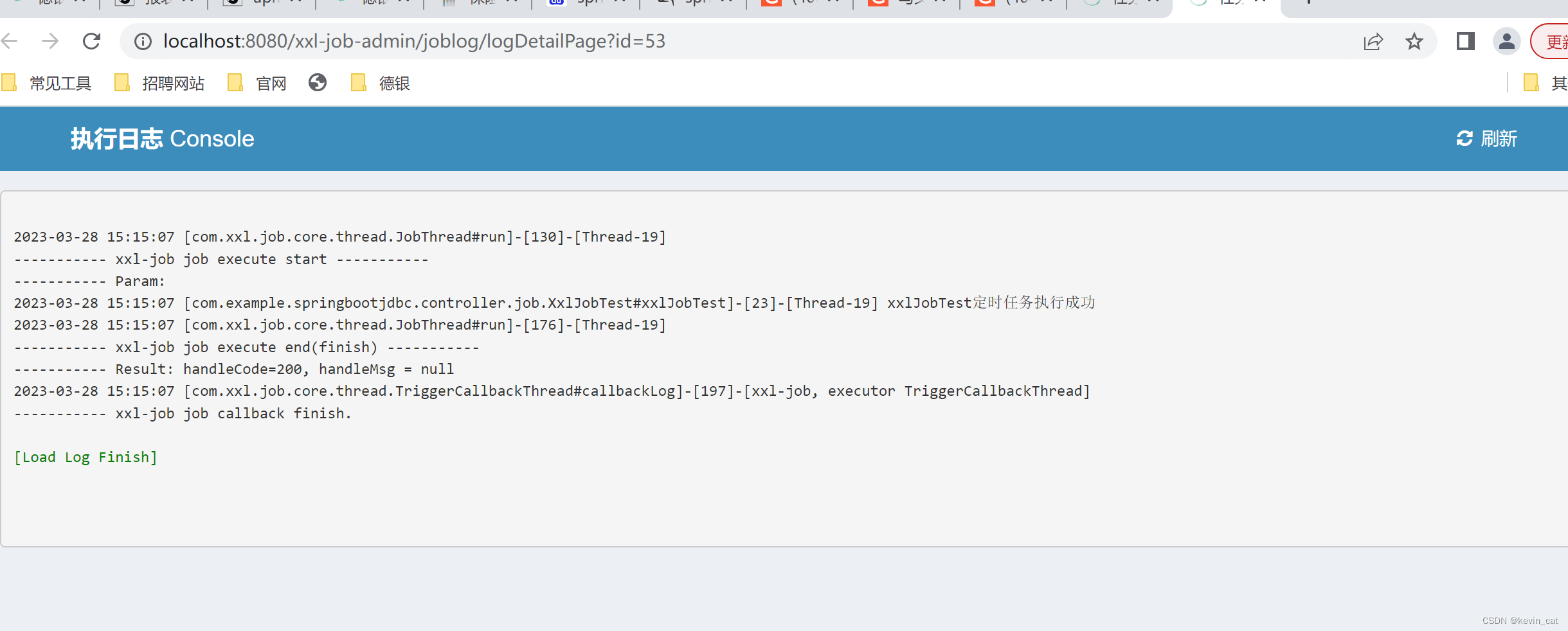This screenshot has height=631, width=1568.
Task: Open site information icon in address bar
Action: click(x=143, y=42)
